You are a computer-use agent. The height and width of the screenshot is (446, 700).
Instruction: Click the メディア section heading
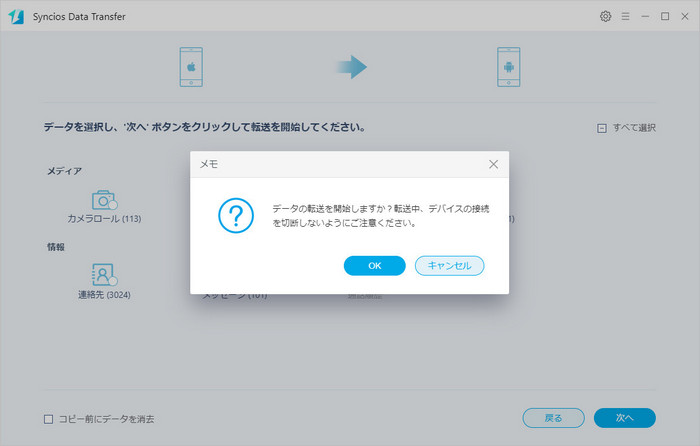[x=65, y=171]
